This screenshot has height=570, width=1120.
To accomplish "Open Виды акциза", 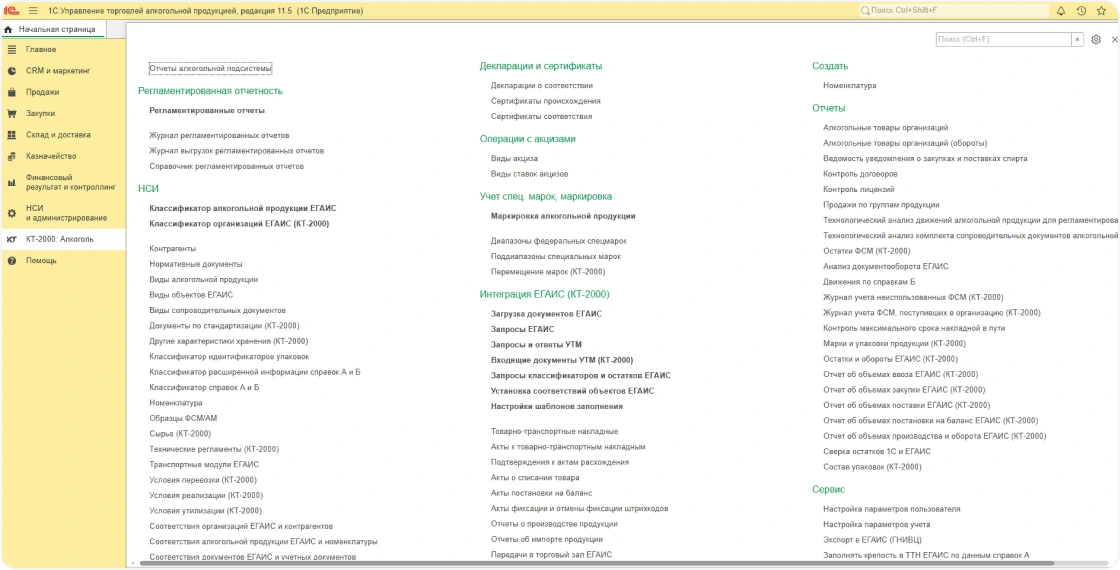I will (x=514, y=159).
